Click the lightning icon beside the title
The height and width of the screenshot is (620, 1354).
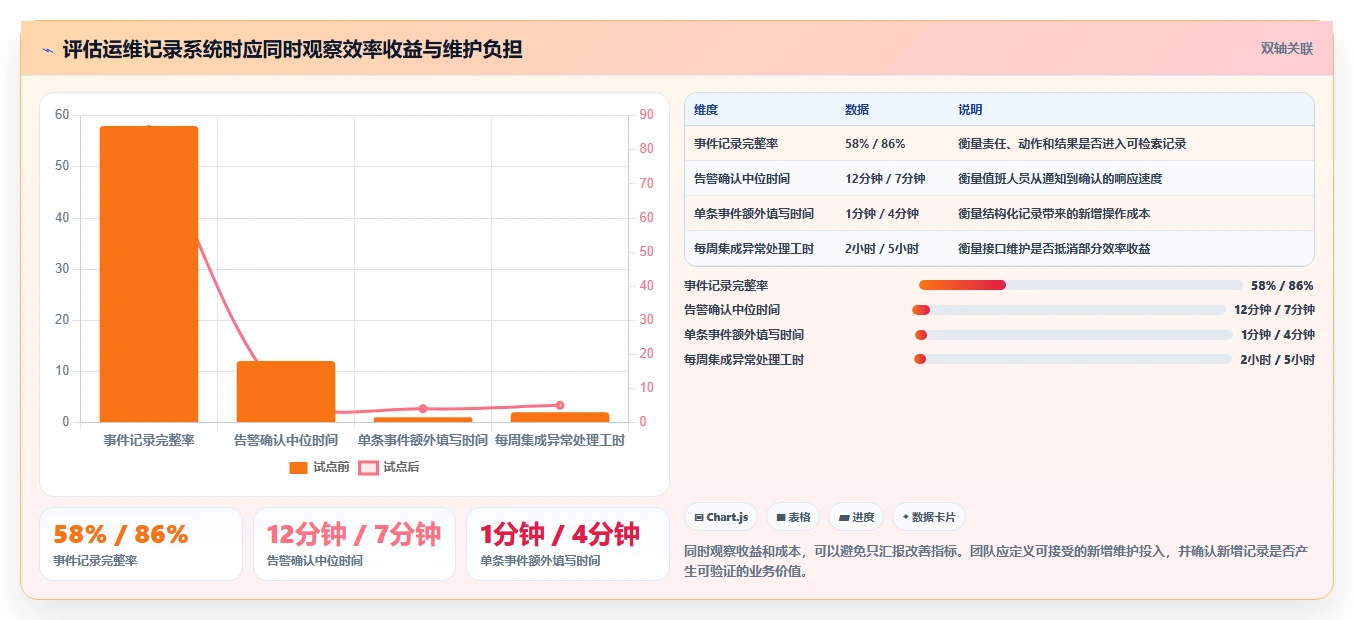point(47,49)
